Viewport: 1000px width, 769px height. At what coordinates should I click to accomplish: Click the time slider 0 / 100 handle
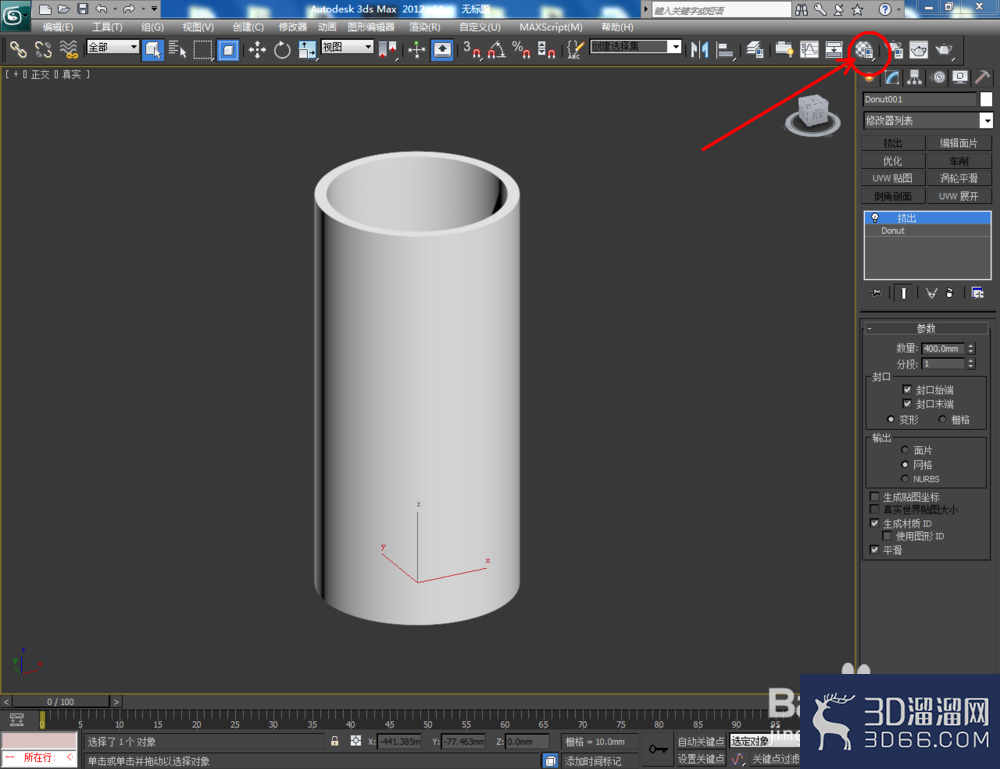point(61,701)
